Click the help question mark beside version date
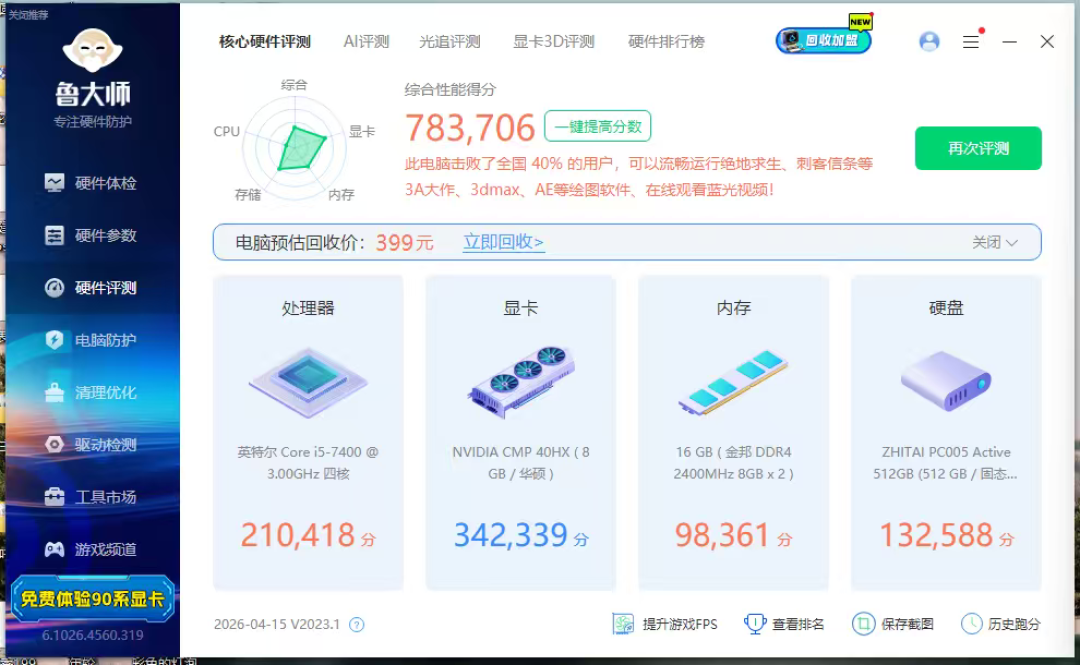Image resolution: width=1080 pixels, height=665 pixels. [356, 624]
